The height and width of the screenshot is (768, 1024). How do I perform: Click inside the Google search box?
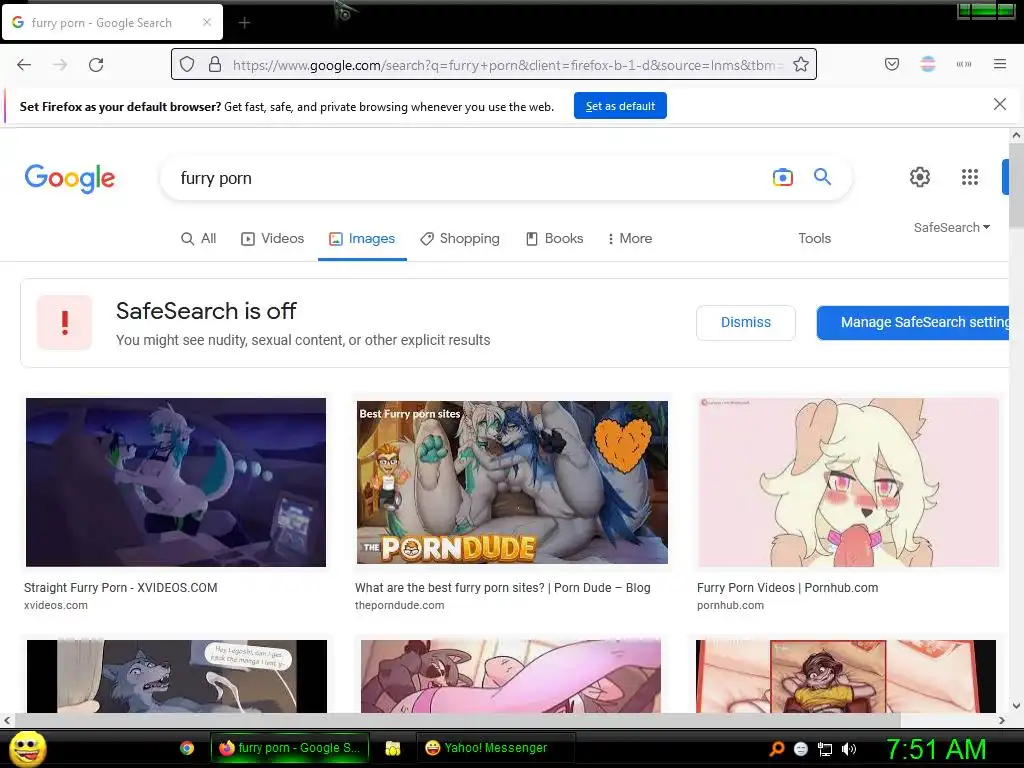pyautogui.click(x=470, y=178)
